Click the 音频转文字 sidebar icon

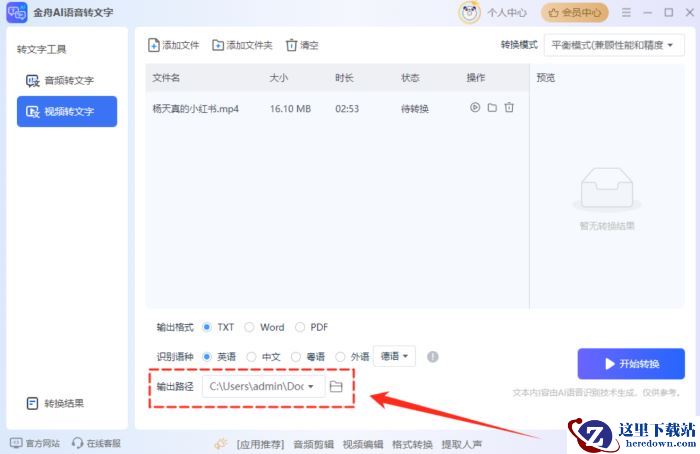[33, 81]
